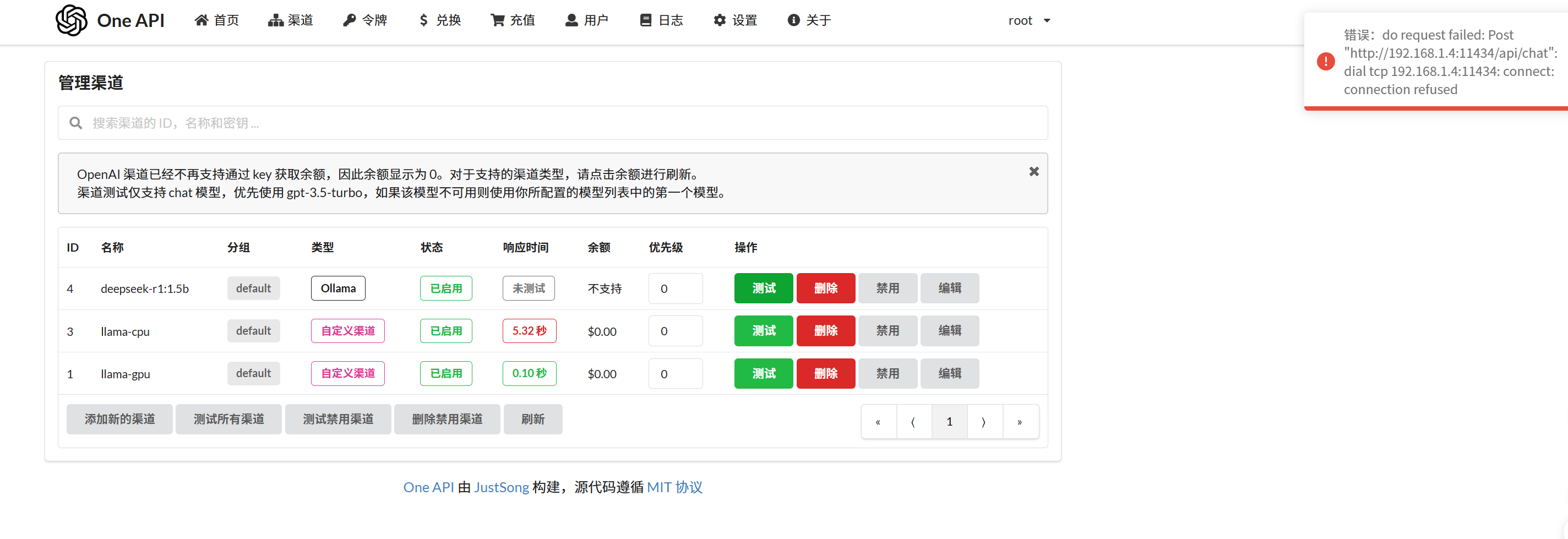The height and width of the screenshot is (539, 1568).
Task: Open the 充值 shopping cart page
Action: (513, 21)
